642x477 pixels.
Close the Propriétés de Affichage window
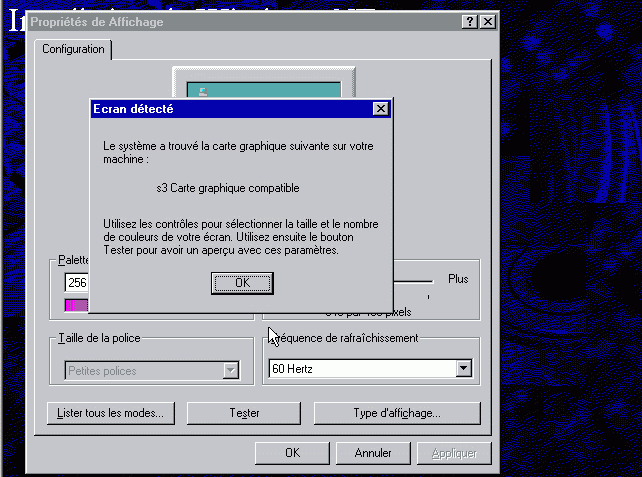click(488, 22)
